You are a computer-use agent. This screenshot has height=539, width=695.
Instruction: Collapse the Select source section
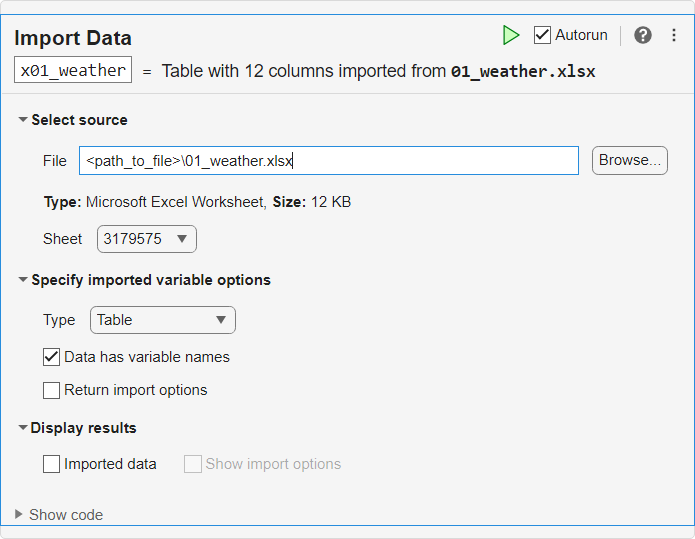pyautogui.click(x=23, y=120)
